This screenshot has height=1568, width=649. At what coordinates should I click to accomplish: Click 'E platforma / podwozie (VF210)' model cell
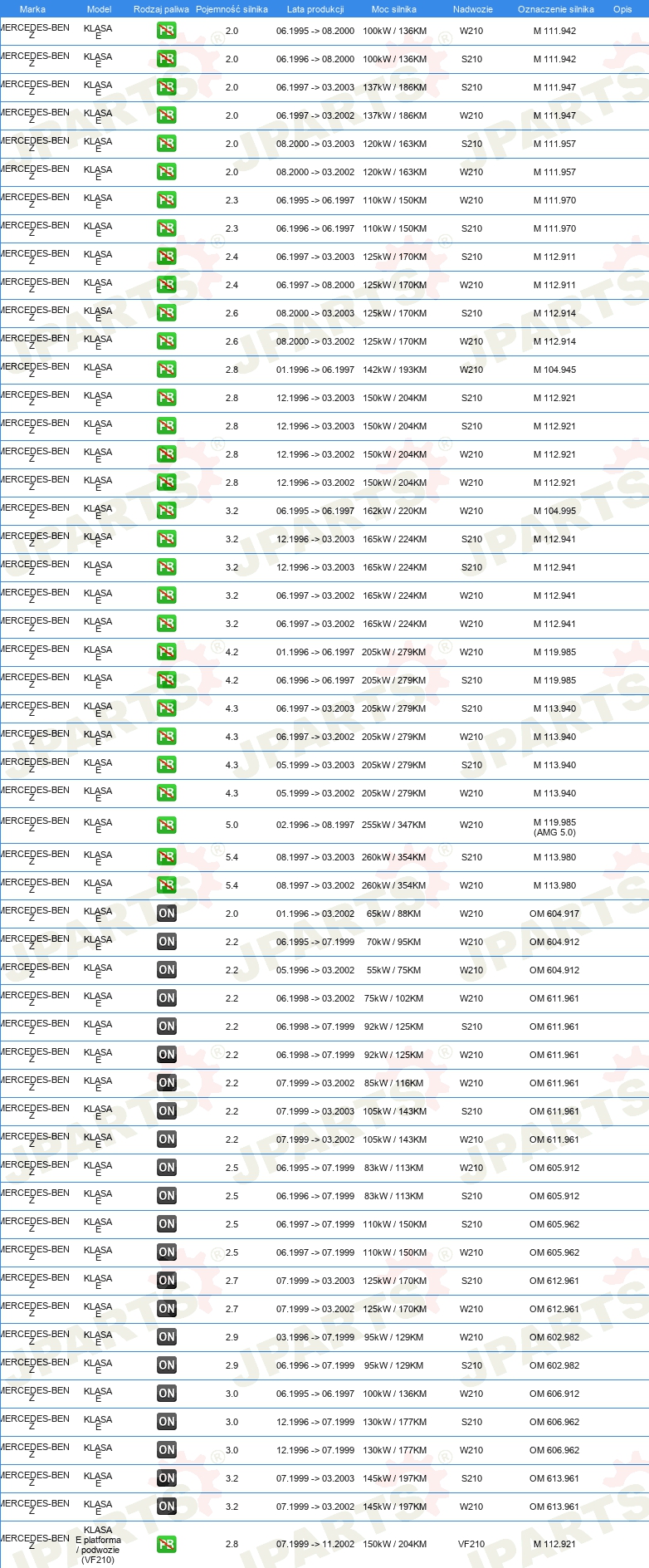[98, 1545]
